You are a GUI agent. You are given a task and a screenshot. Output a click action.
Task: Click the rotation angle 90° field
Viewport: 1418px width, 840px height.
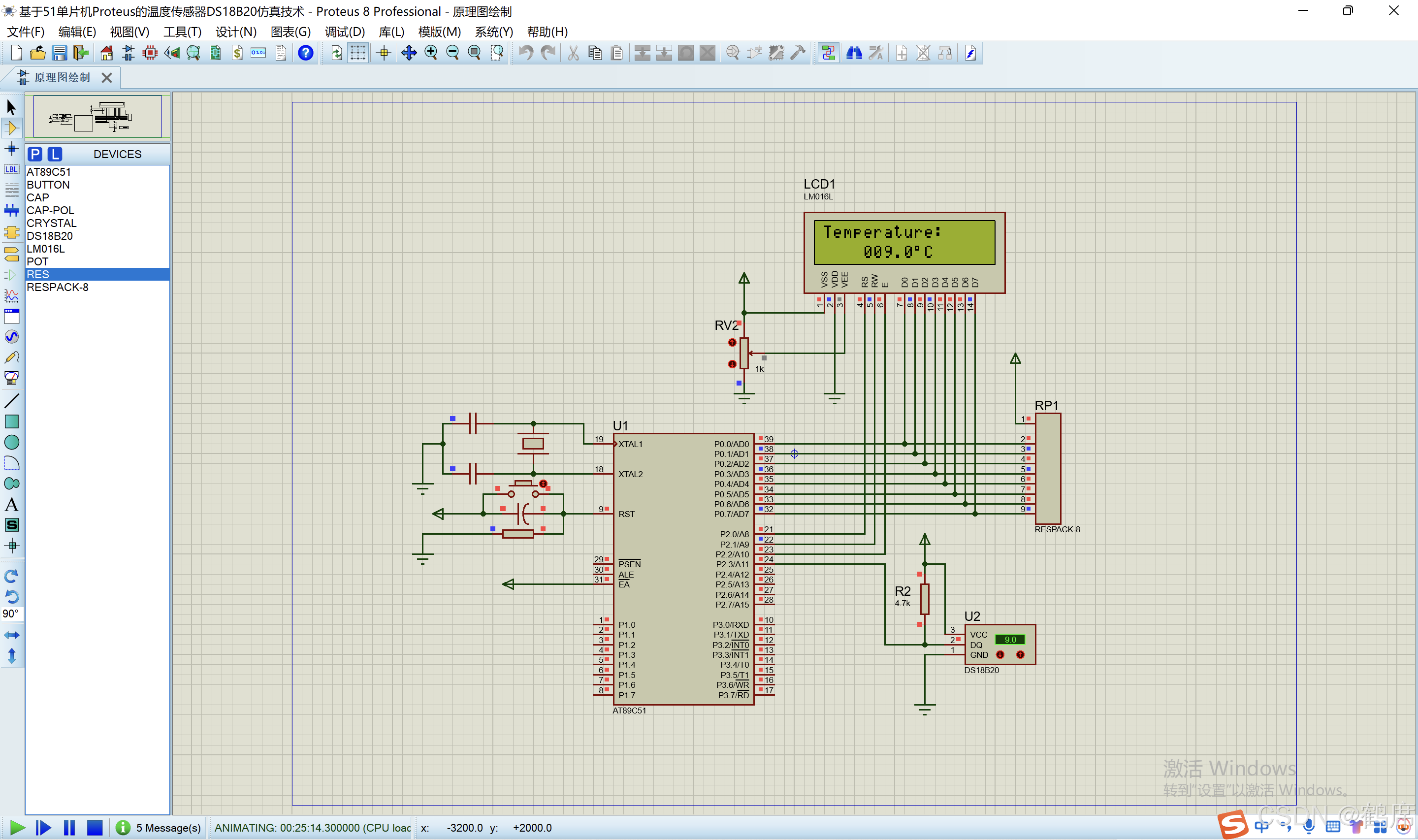[x=11, y=614]
